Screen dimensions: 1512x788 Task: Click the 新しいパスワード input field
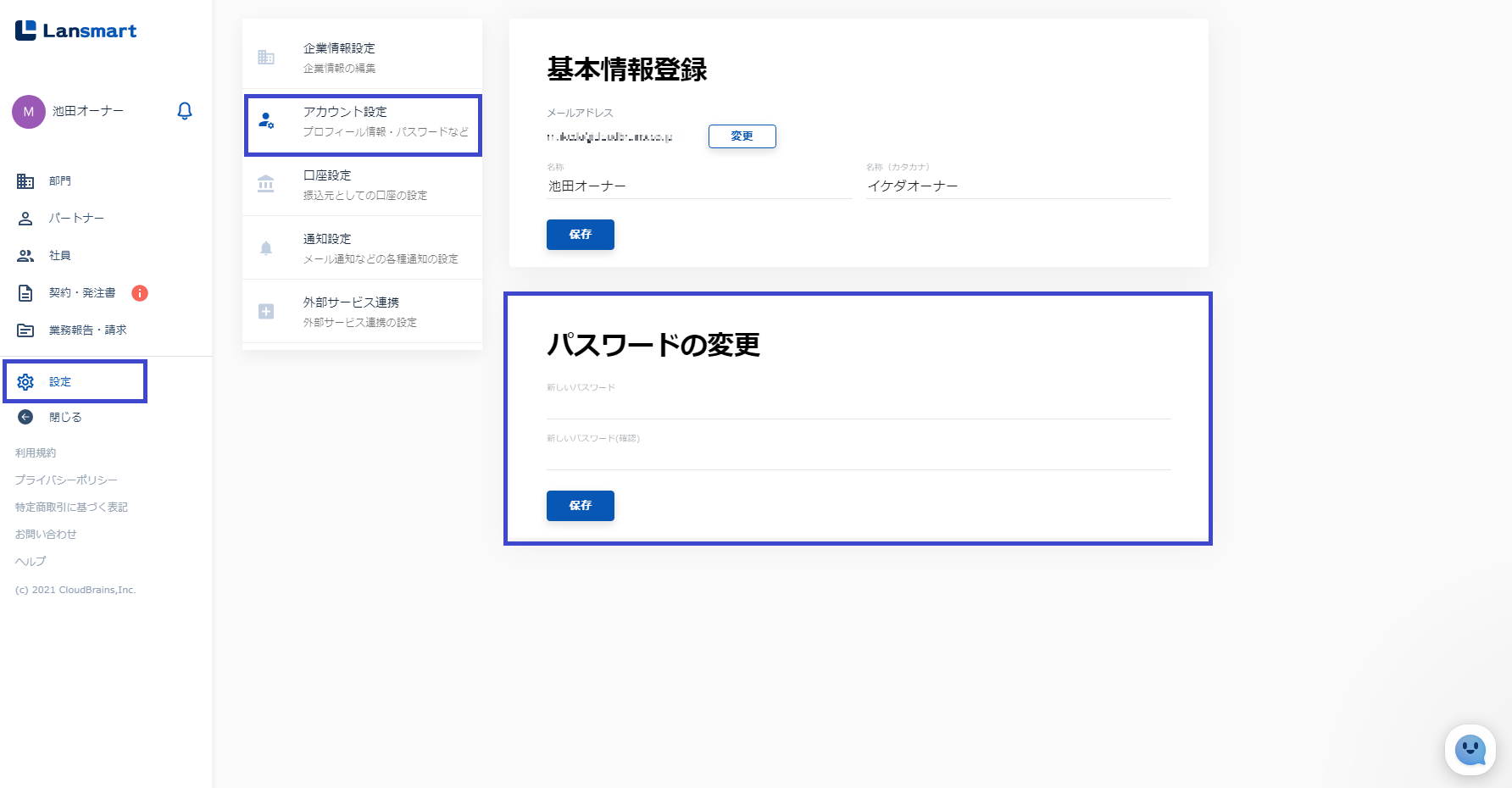pyautogui.click(x=858, y=407)
